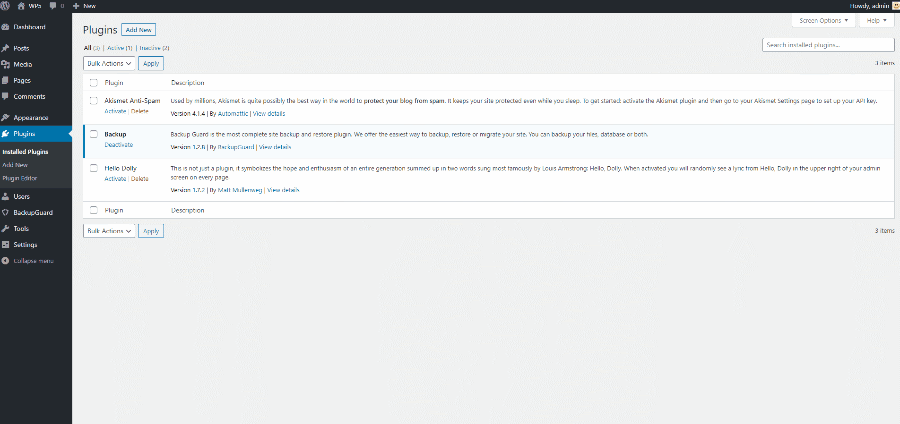Open Plugin Editor submenu item
This screenshot has width=900, height=424.
pos(20,178)
